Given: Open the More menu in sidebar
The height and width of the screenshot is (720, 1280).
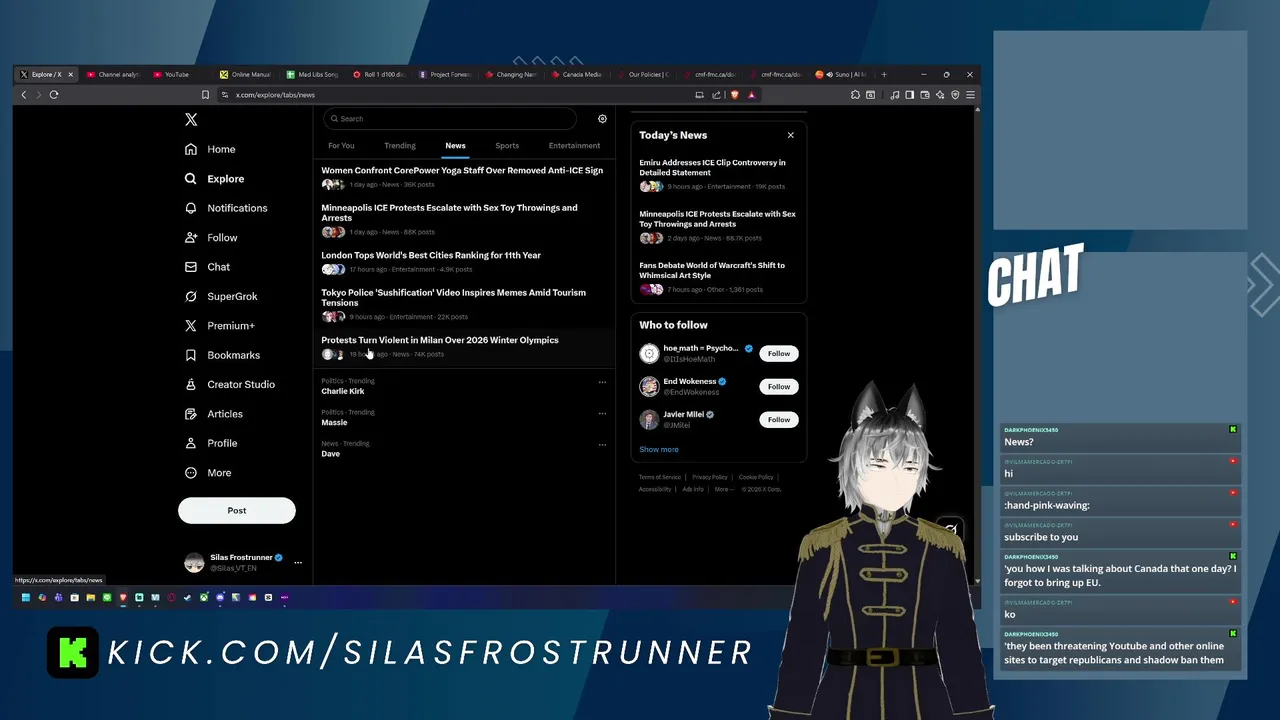Looking at the screenshot, I should tap(208, 473).
